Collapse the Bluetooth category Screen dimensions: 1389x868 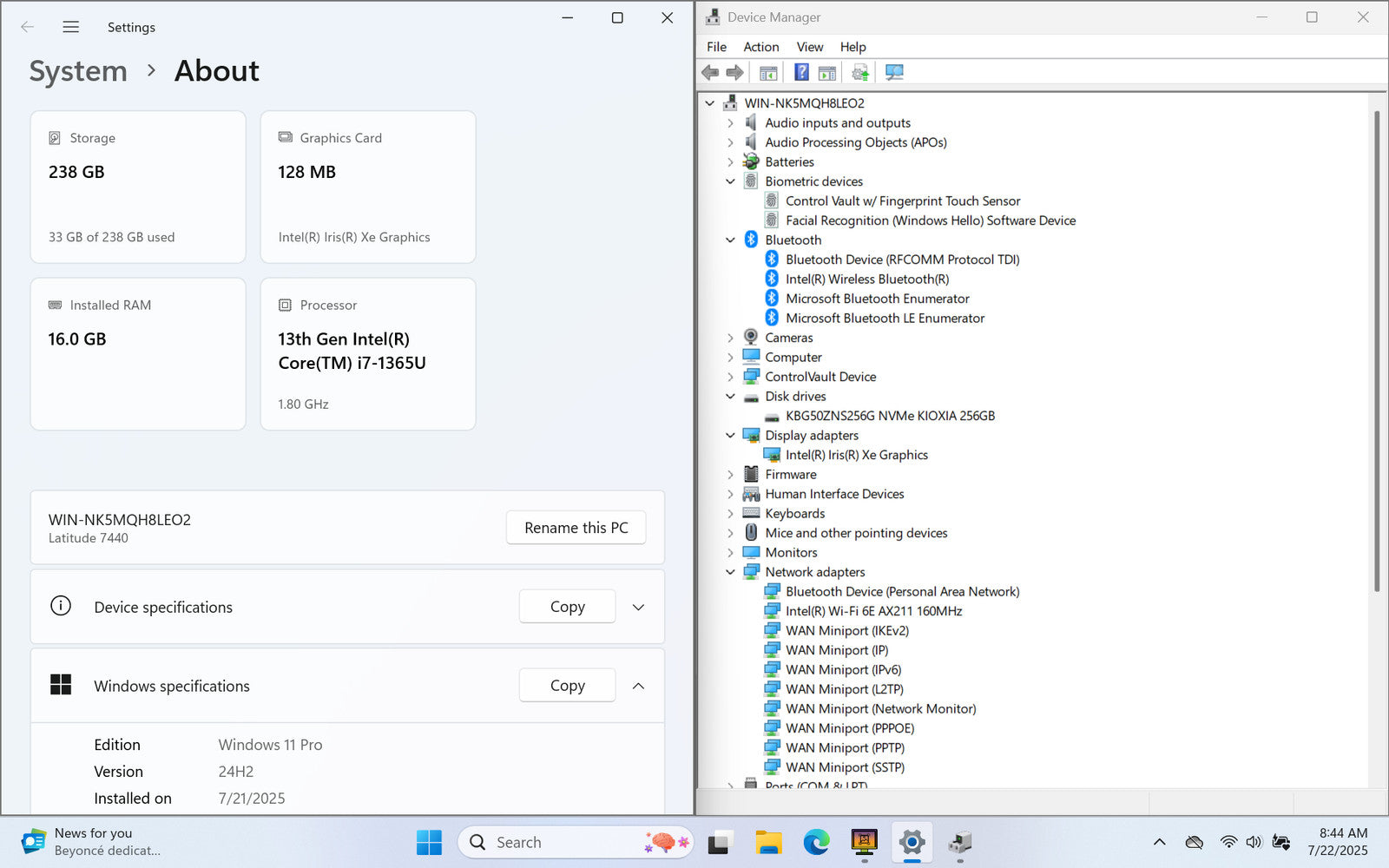coord(730,240)
